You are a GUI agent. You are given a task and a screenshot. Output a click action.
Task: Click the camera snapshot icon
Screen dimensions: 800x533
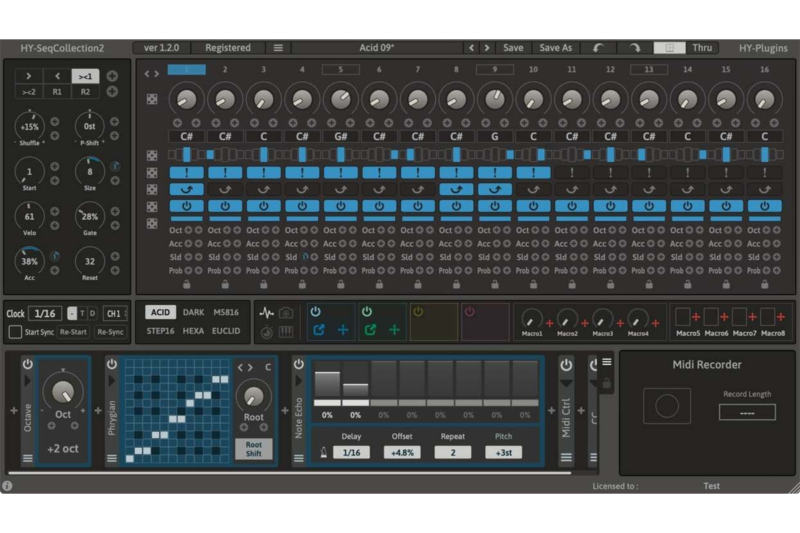(286, 312)
